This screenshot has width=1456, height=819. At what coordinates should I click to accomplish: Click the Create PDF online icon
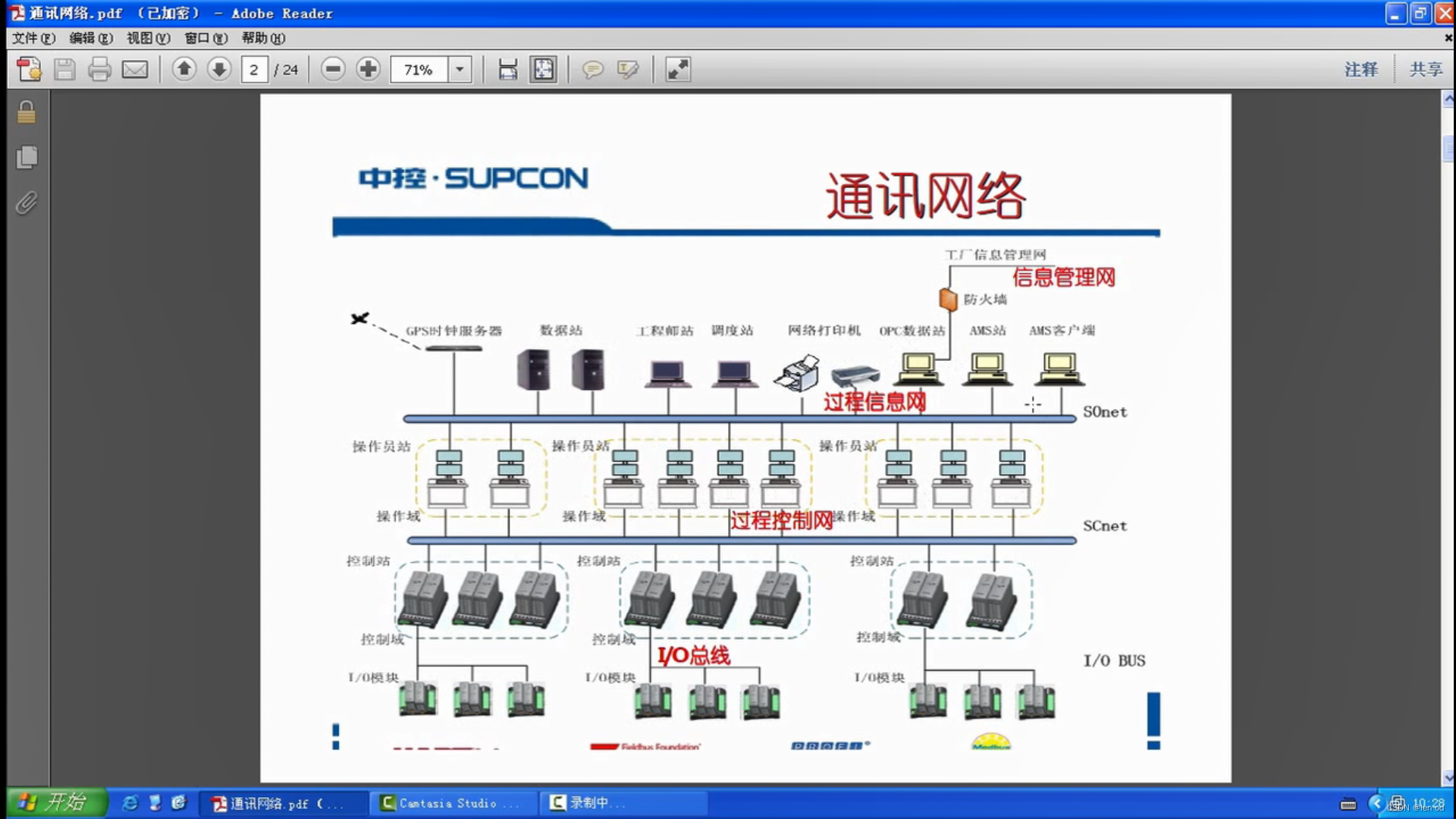(x=29, y=70)
